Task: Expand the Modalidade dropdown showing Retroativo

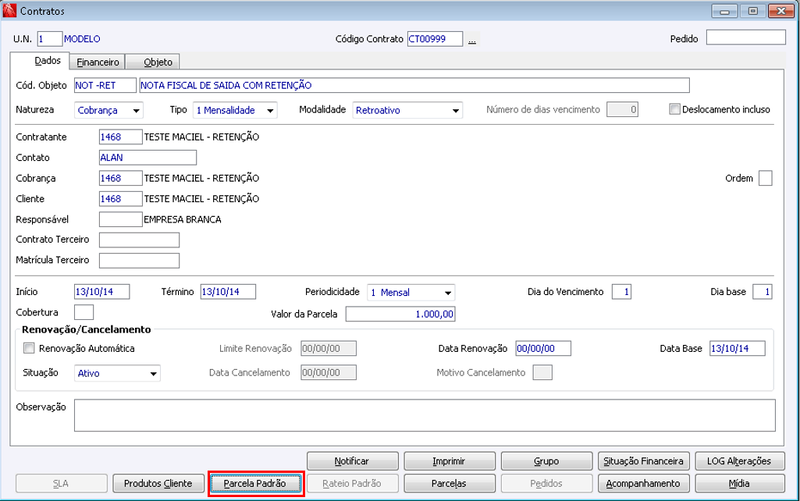Action: pos(408,110)
